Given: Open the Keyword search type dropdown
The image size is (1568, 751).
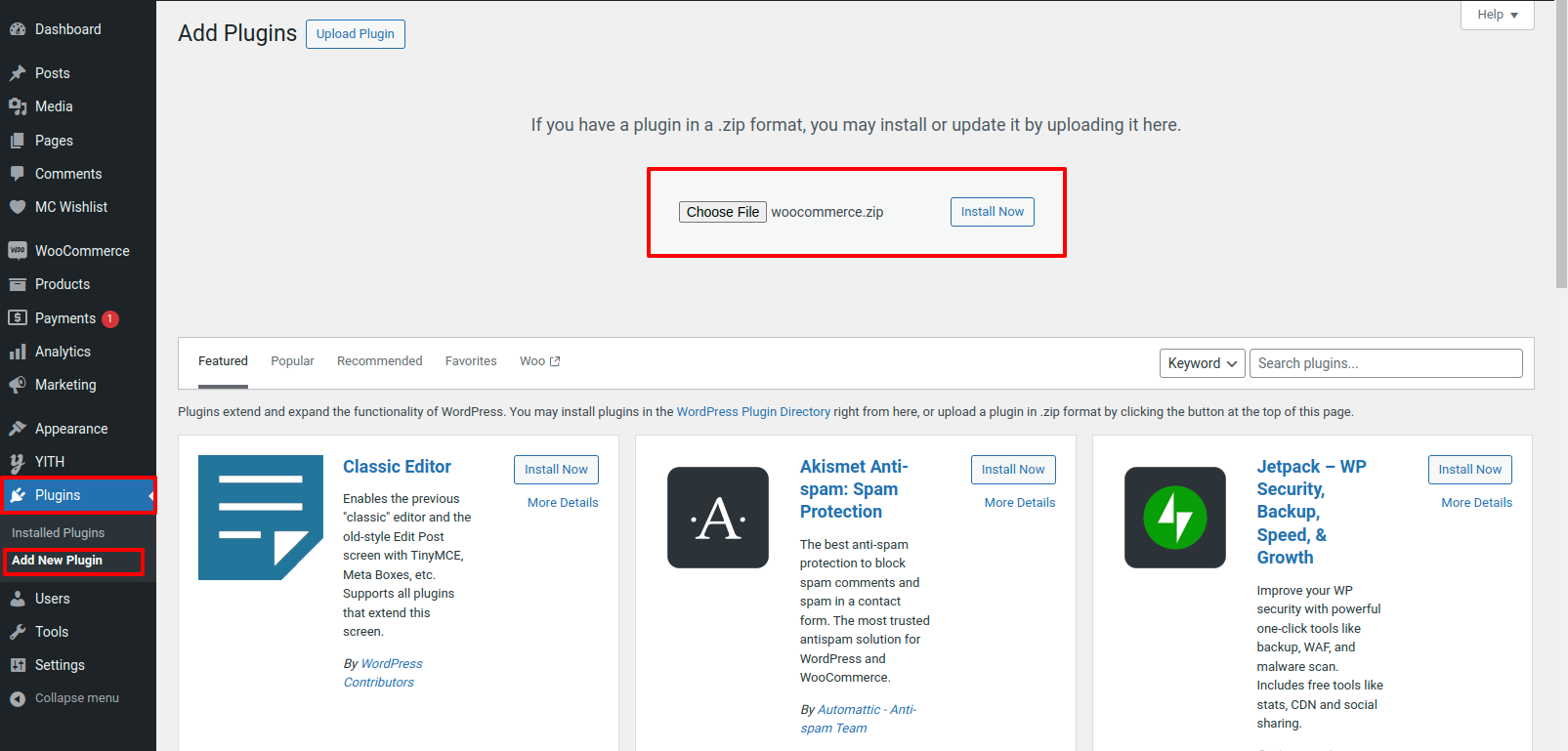Looking at the screenshot, I should pos(1203,363).
